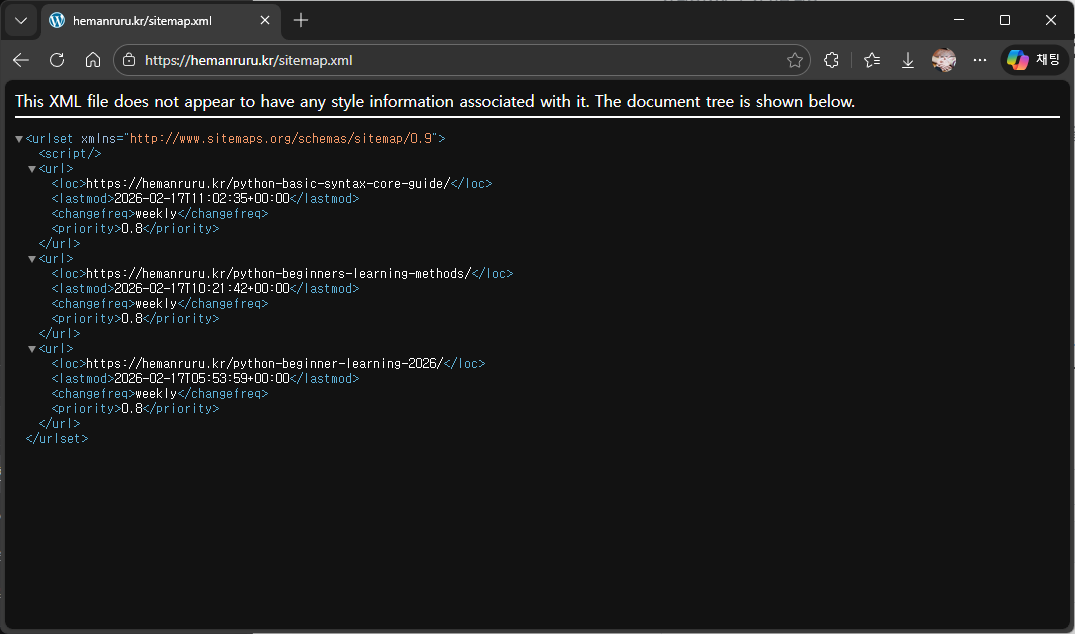Open the Extensions puzzle icon
This screenshot has width=1075, height=634.
[x=831, y=60]
